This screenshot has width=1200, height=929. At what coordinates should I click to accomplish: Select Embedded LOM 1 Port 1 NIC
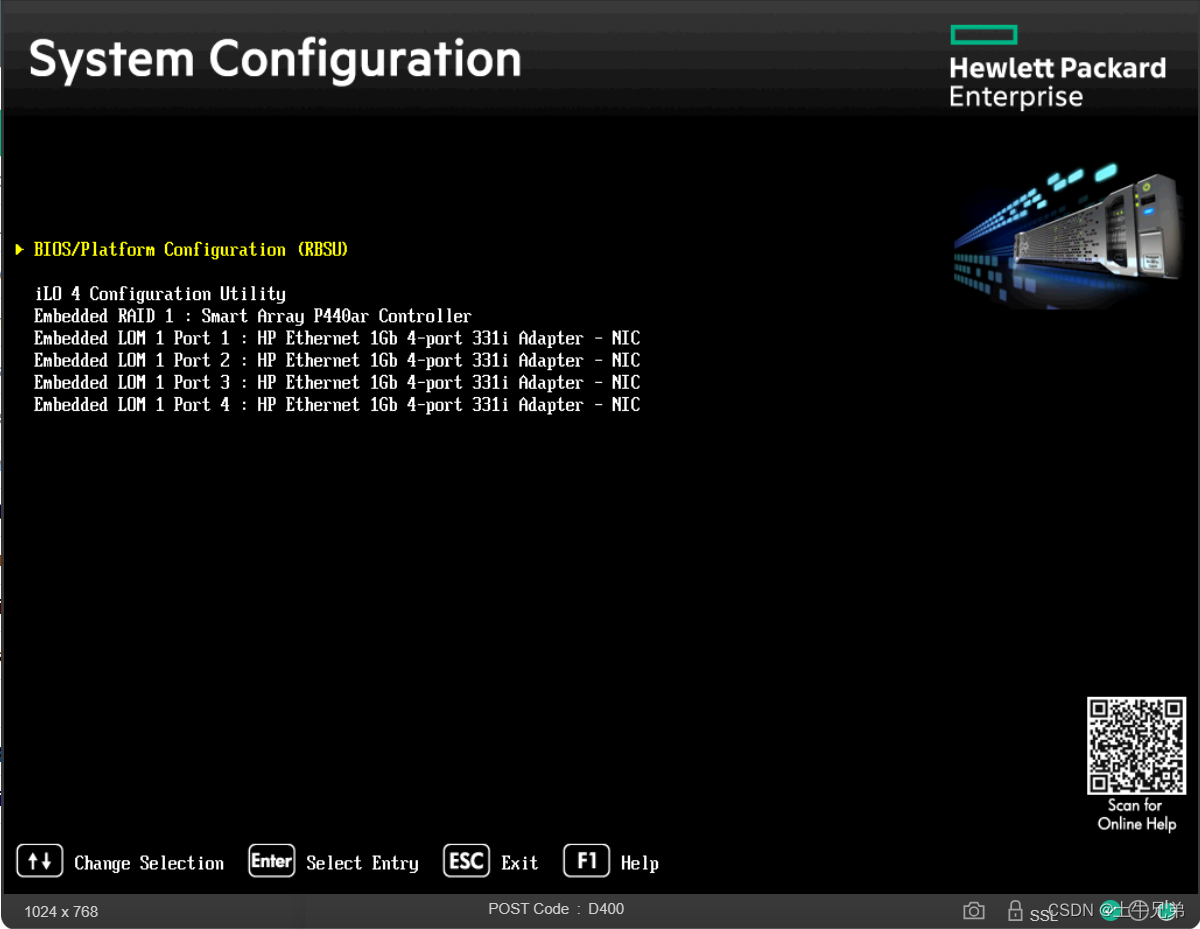click(337, 338)
